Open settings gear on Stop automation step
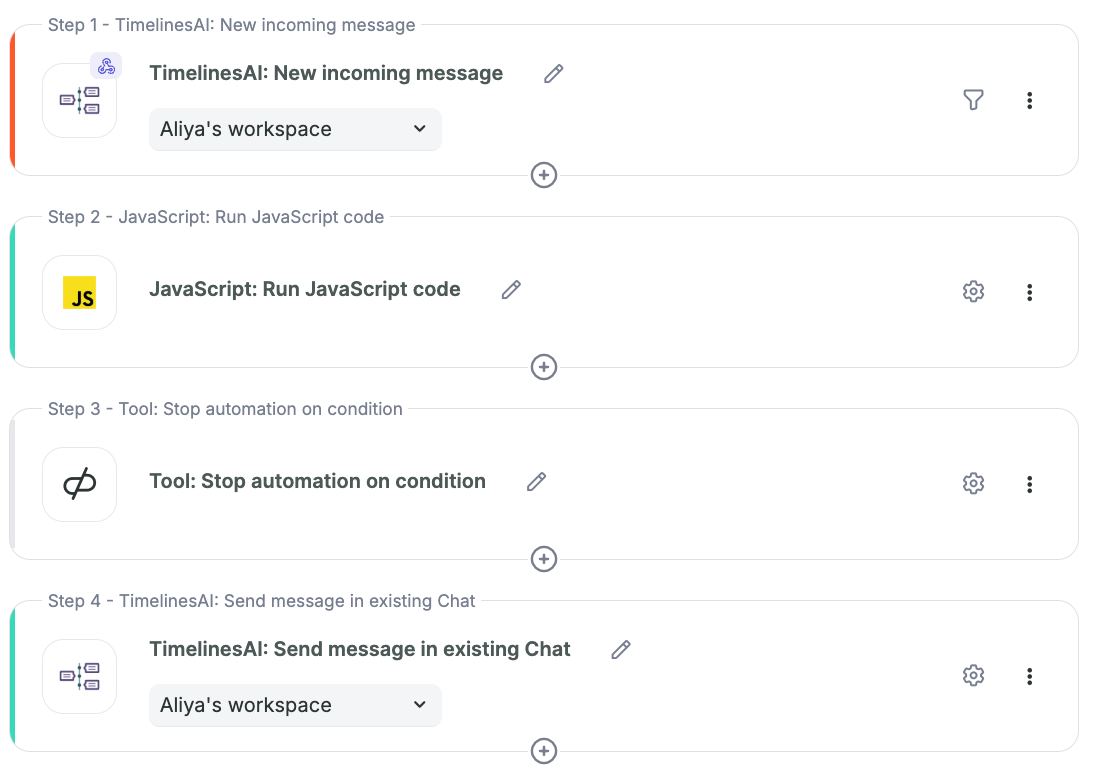 [973, 483]
